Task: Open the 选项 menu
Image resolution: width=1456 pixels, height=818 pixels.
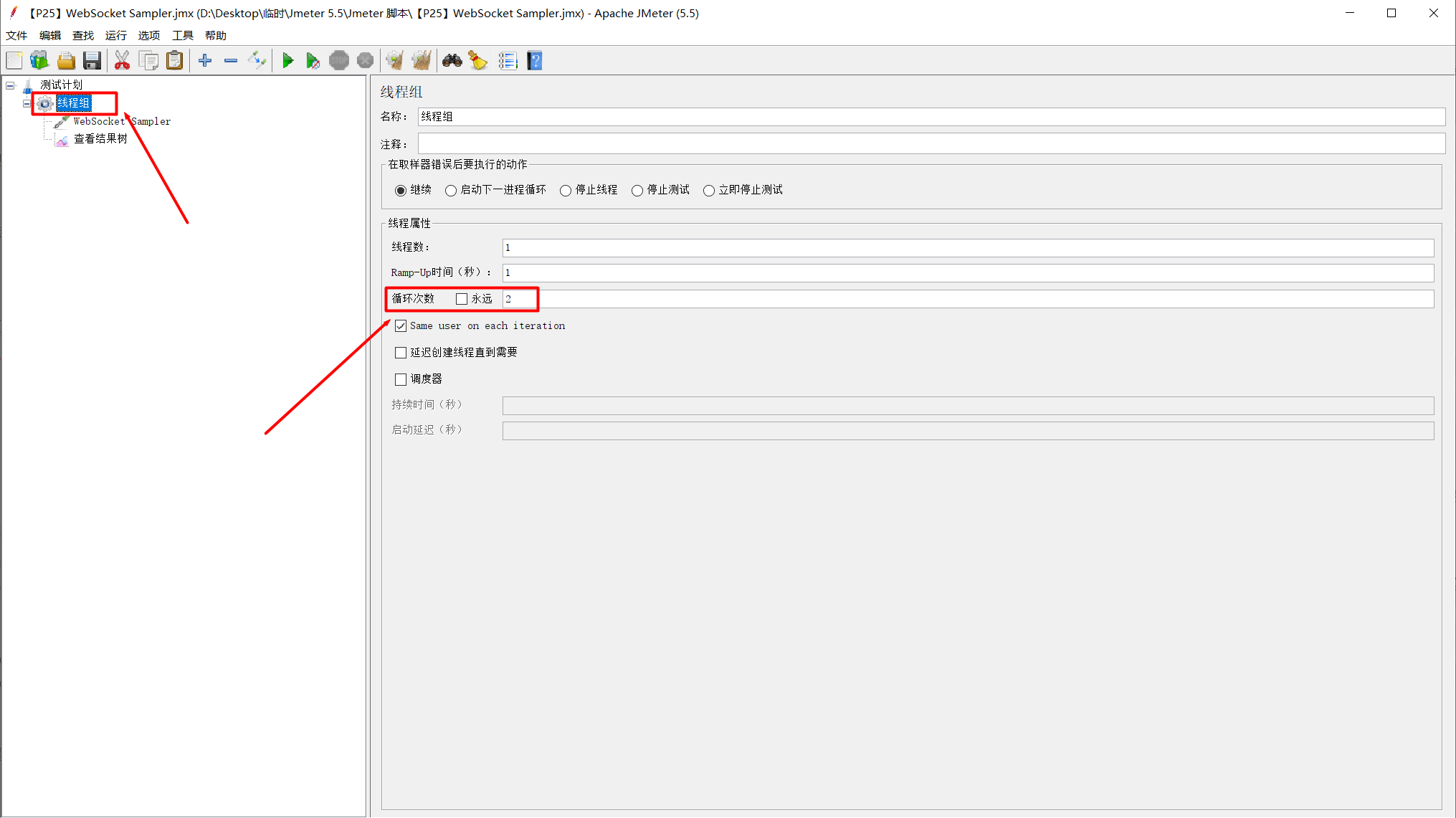Action: click(x=149, y=35)
